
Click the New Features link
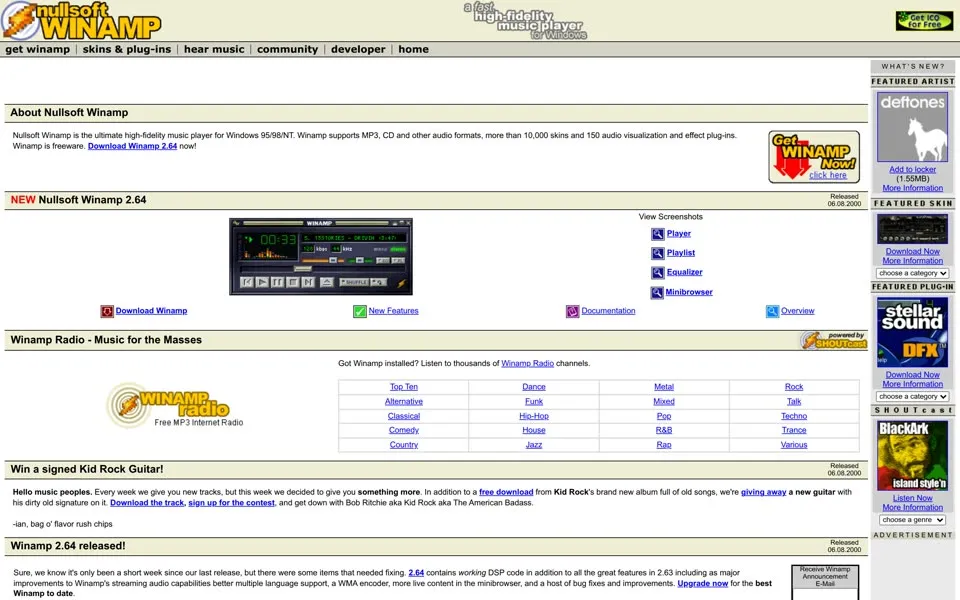(394, 311)
